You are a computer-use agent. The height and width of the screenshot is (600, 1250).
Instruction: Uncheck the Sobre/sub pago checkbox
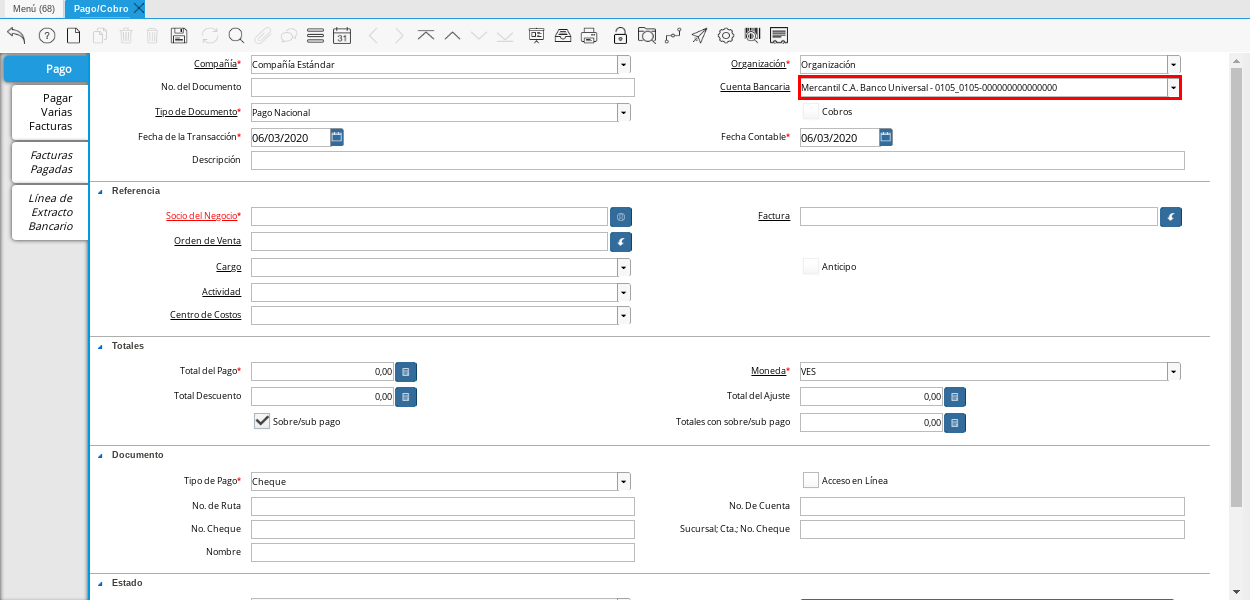tap(262, 422)
